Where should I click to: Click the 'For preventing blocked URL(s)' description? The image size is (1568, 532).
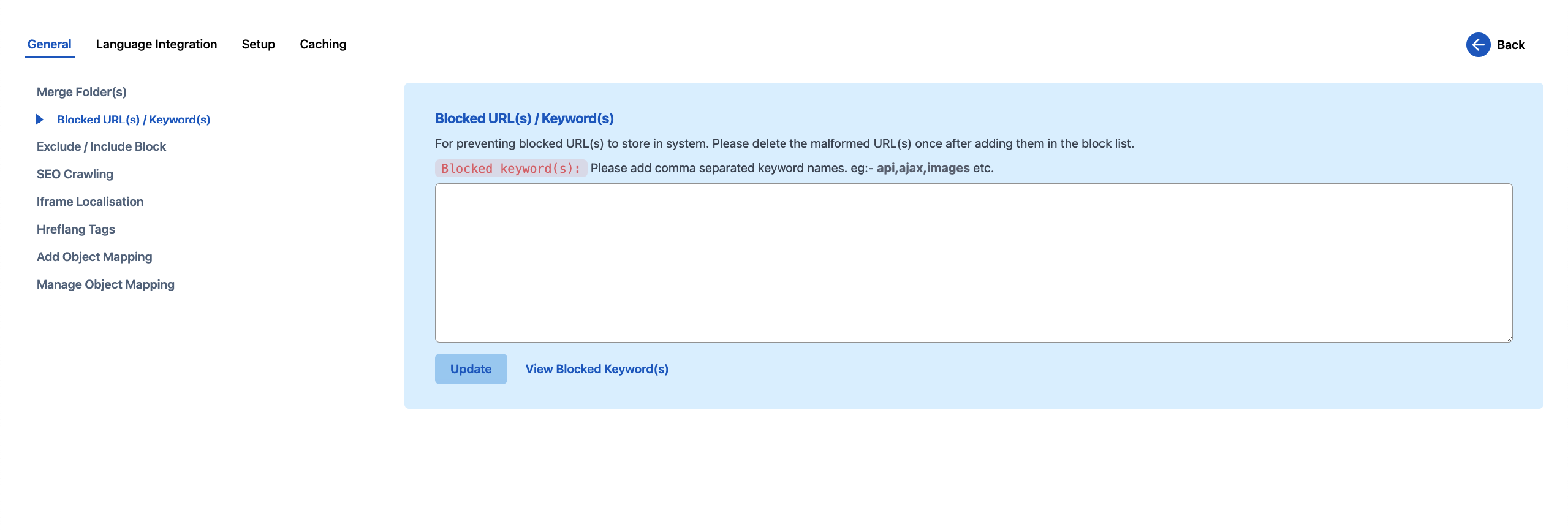[x=784, y=143]
